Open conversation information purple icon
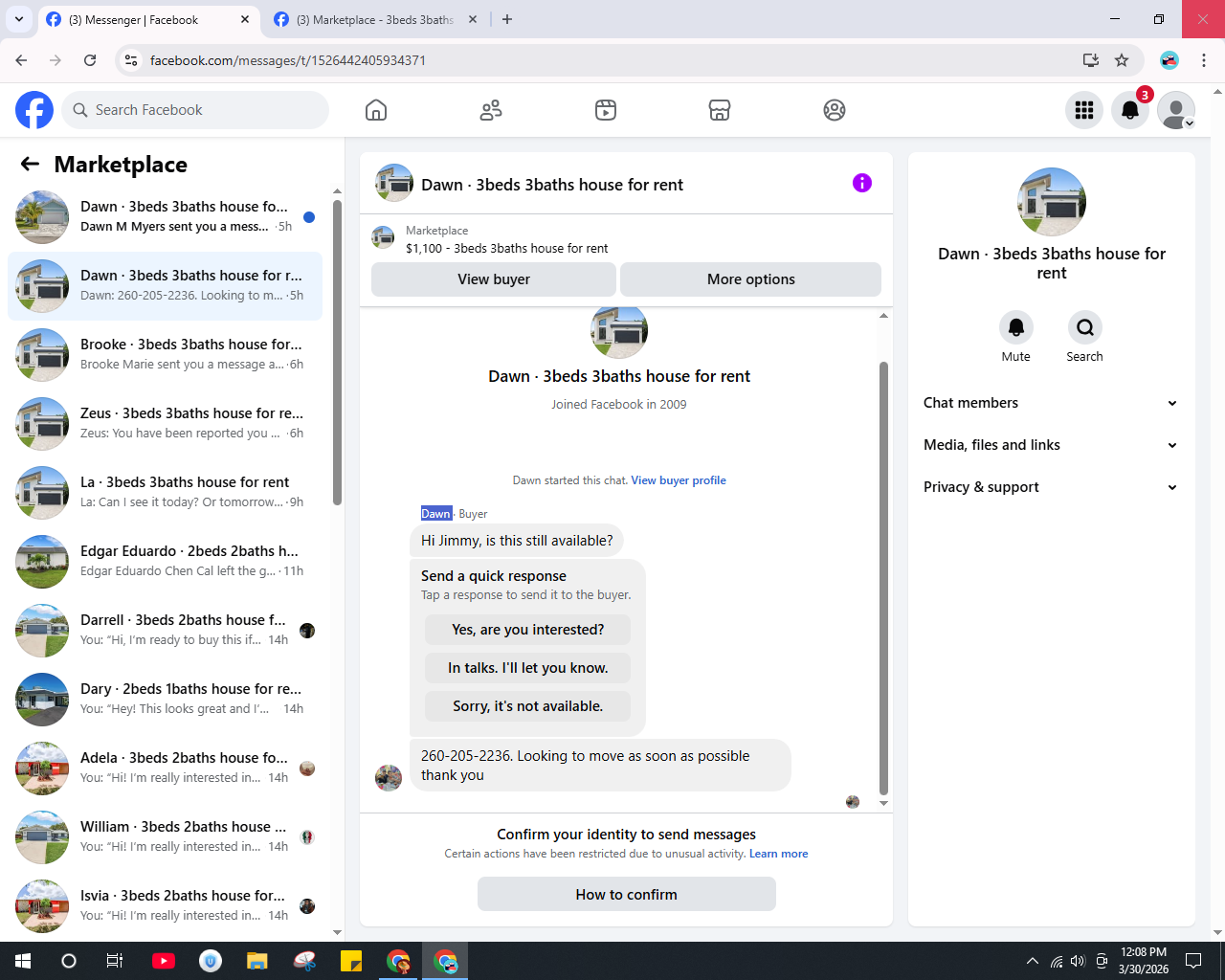 coord(862,183)
